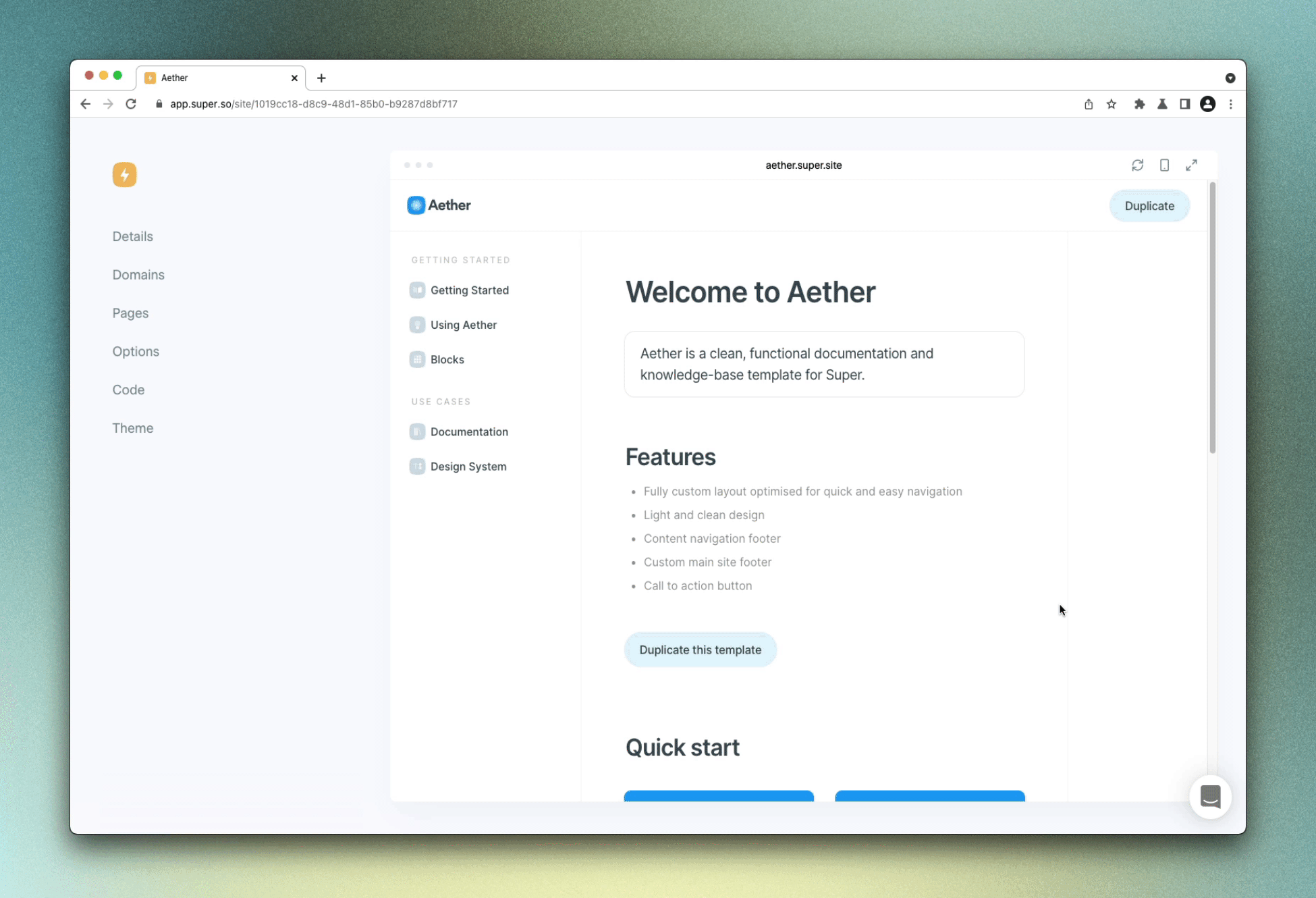The height and width of the screenshot is (898, 1316).
Task: Open the Pages sidebar section
Action: 130,312
